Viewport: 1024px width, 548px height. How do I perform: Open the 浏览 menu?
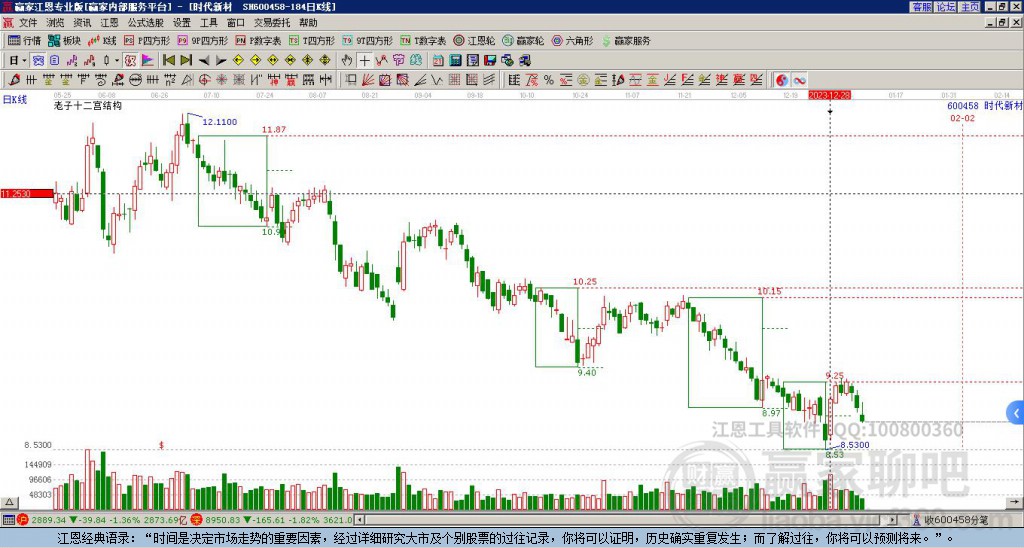coord(55,23)
